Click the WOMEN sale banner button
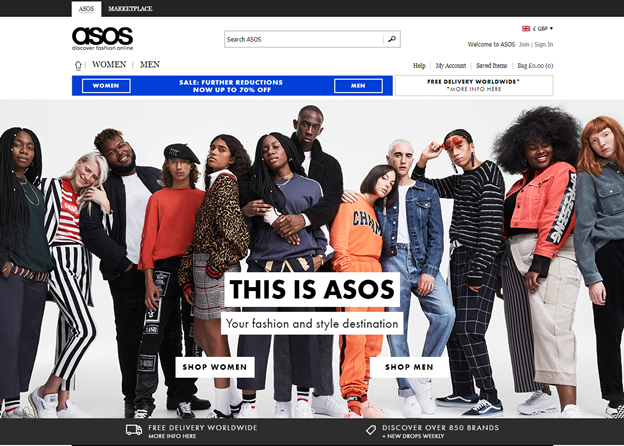 click(x=106, y=86)
